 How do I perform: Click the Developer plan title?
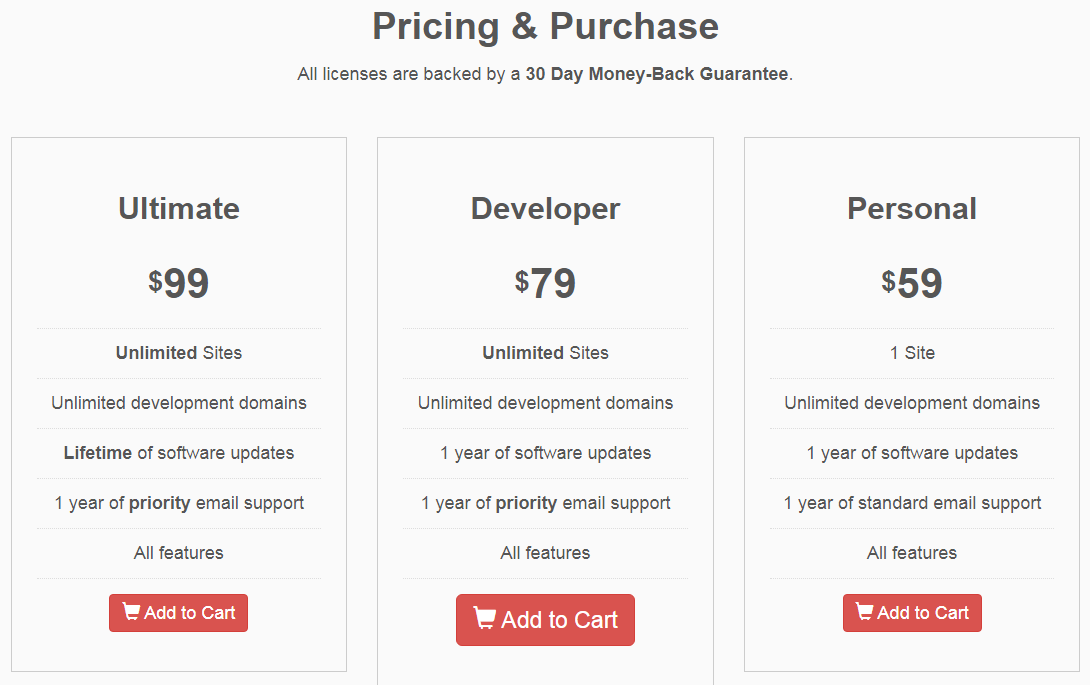(545, 208)
